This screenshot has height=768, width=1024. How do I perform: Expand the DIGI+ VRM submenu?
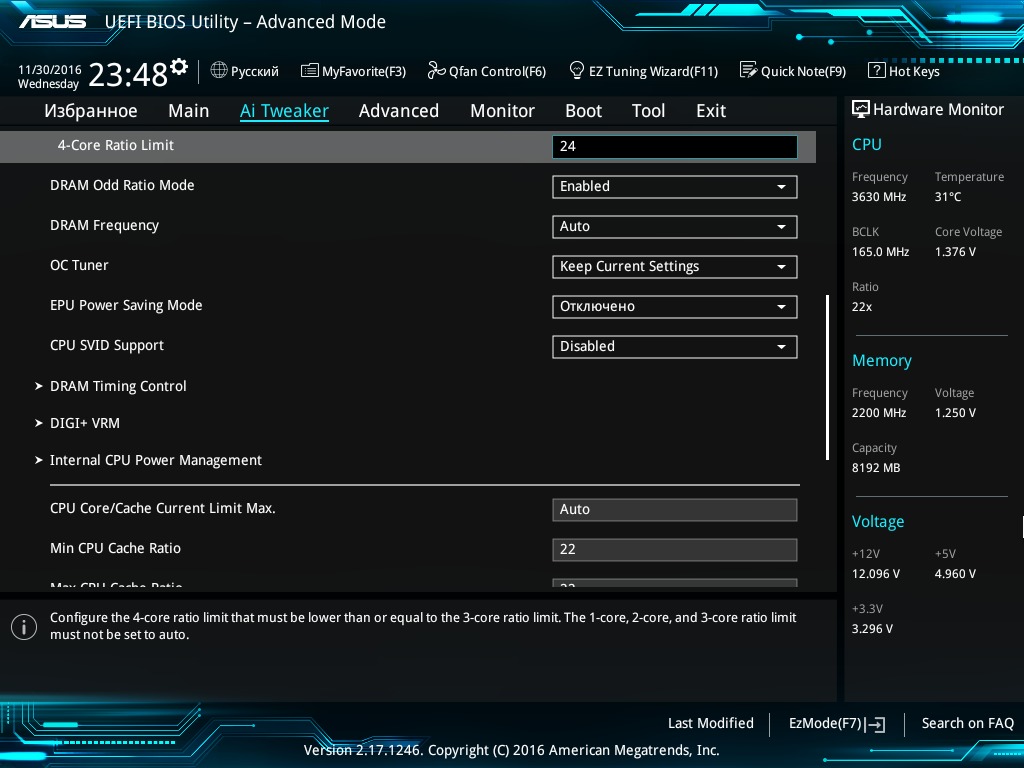pyautogui.click(x=85, y=423)
